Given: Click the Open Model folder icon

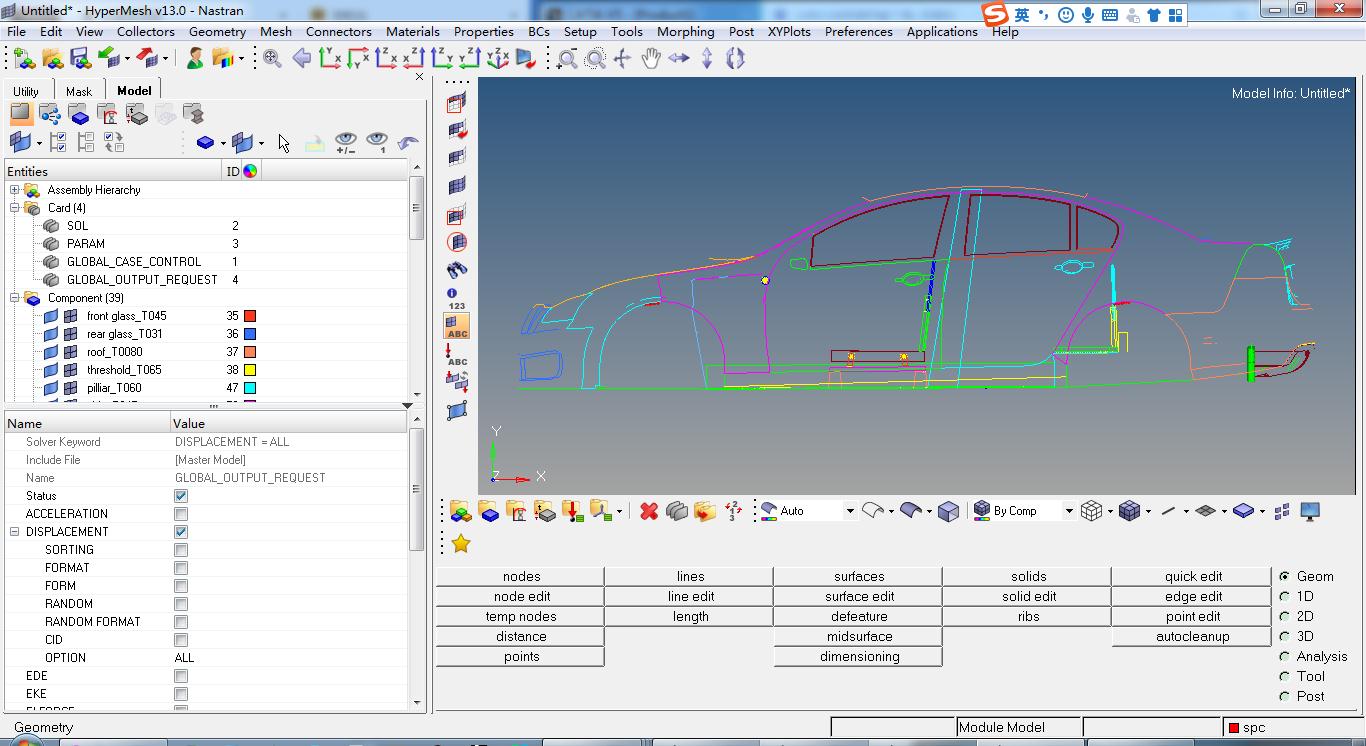Looking at the screenshot, I should point(52,58).
